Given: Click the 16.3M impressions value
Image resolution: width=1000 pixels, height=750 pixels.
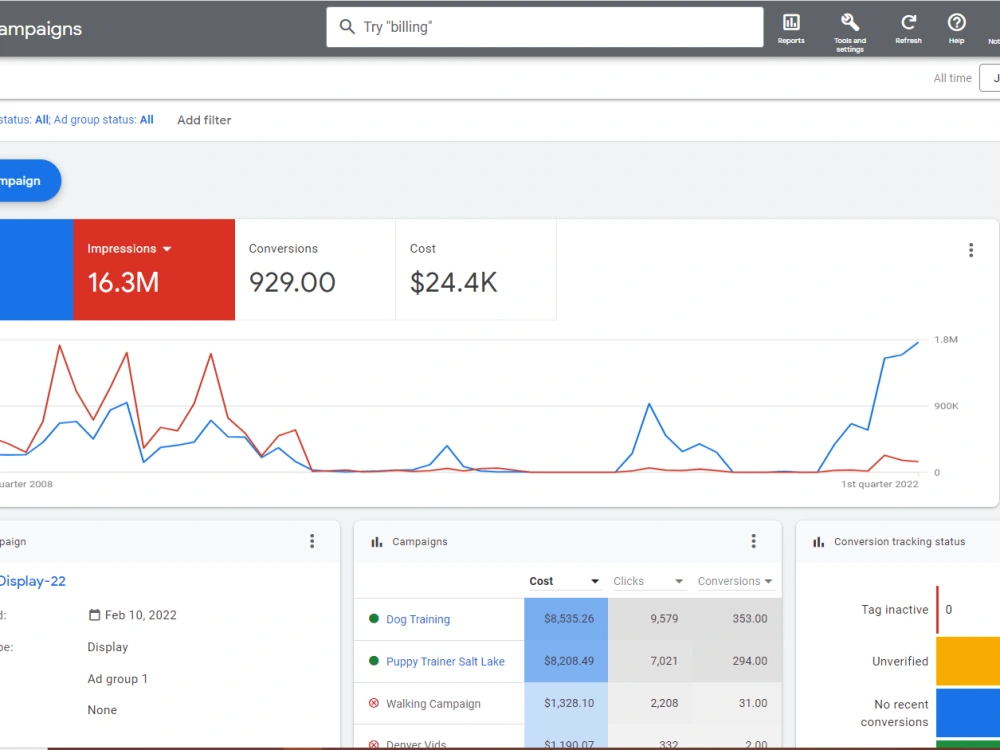Looking at the screenshot, I should (x=123, y=283).
